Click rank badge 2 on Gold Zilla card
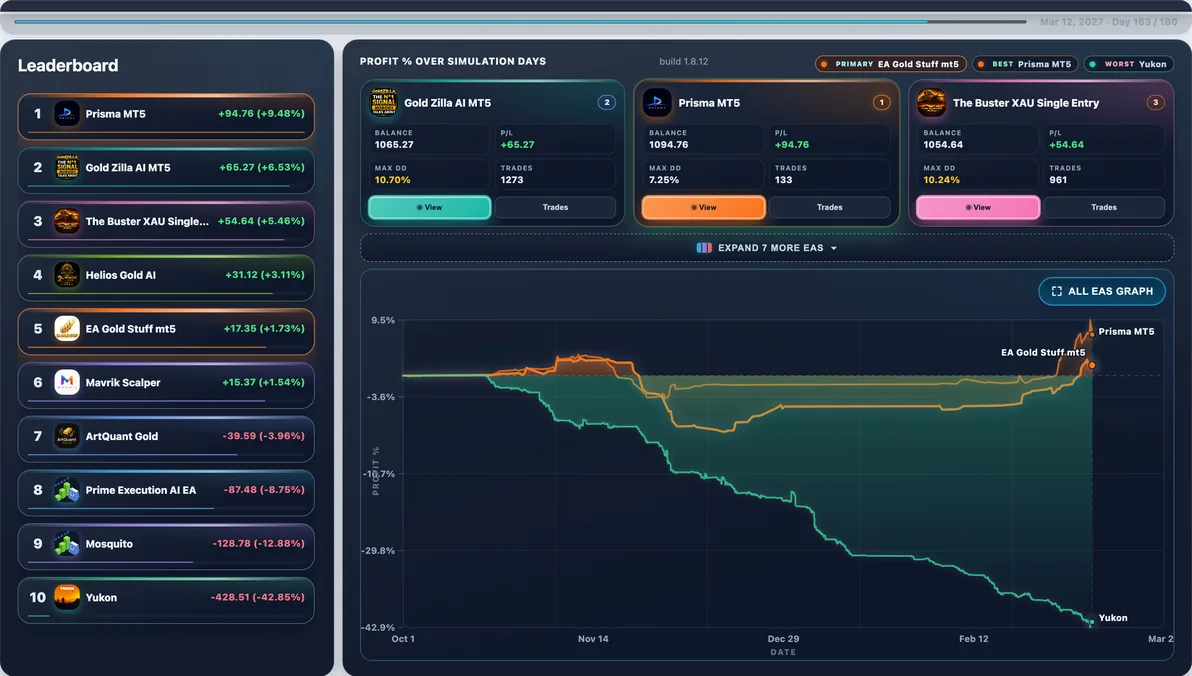1192x676 pixels. tap(607, 103)
